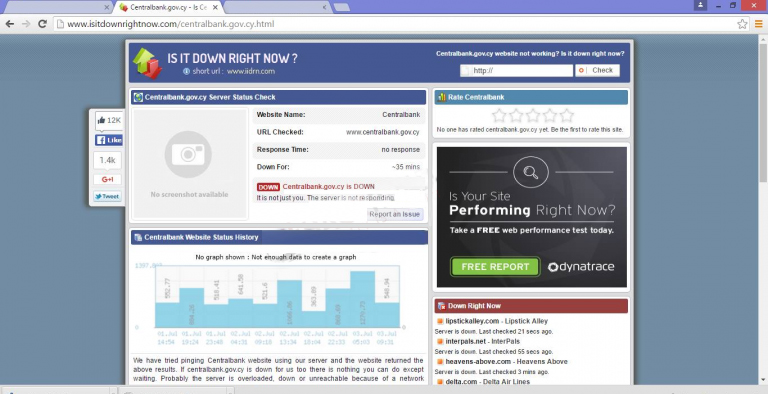Click the orange icon beside heavens-above.com
The height and width of the screenshot is (394, 768).
(440, 362)
